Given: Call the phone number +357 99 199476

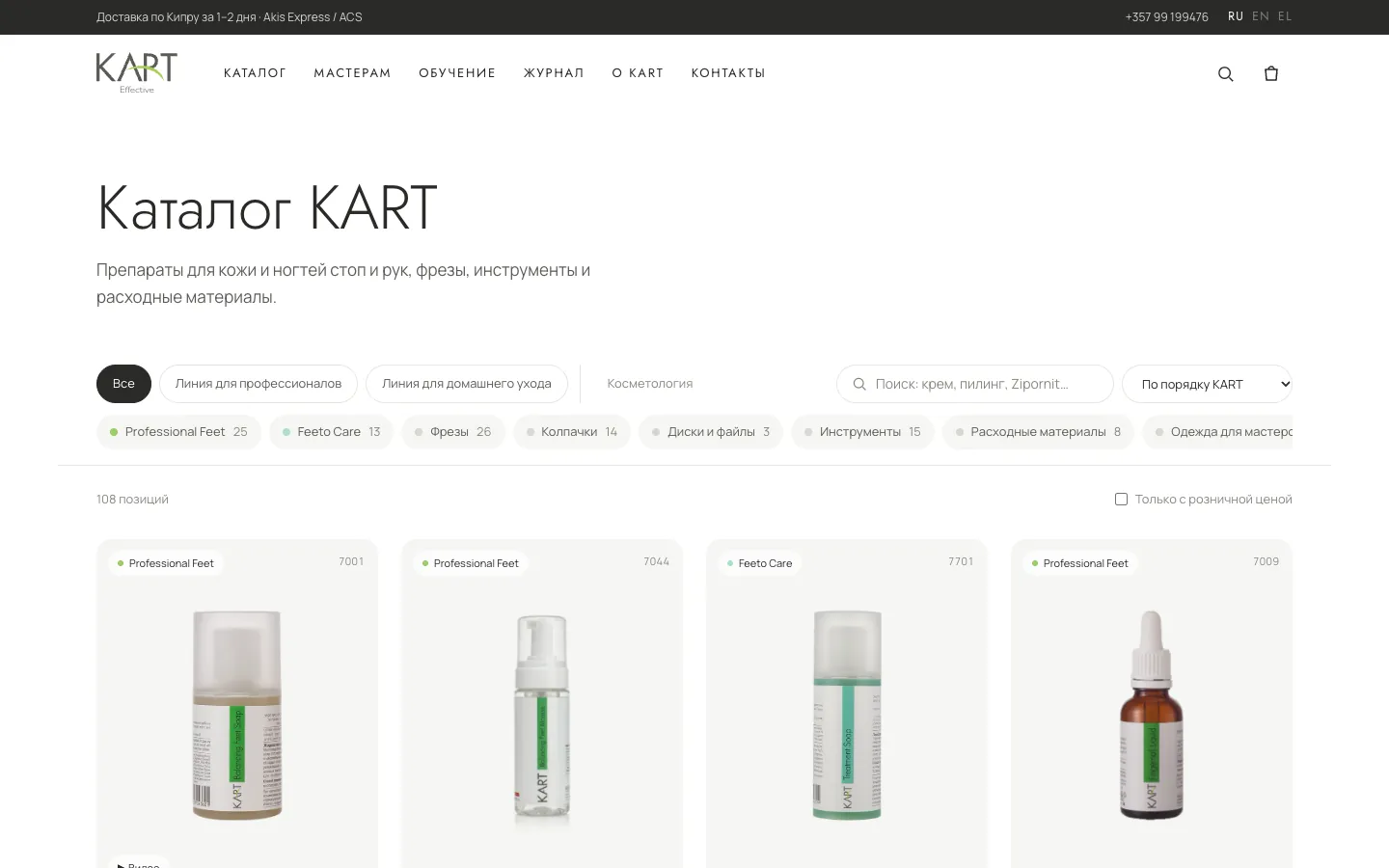Looking at the screenshot, I should pos(1166,17).
